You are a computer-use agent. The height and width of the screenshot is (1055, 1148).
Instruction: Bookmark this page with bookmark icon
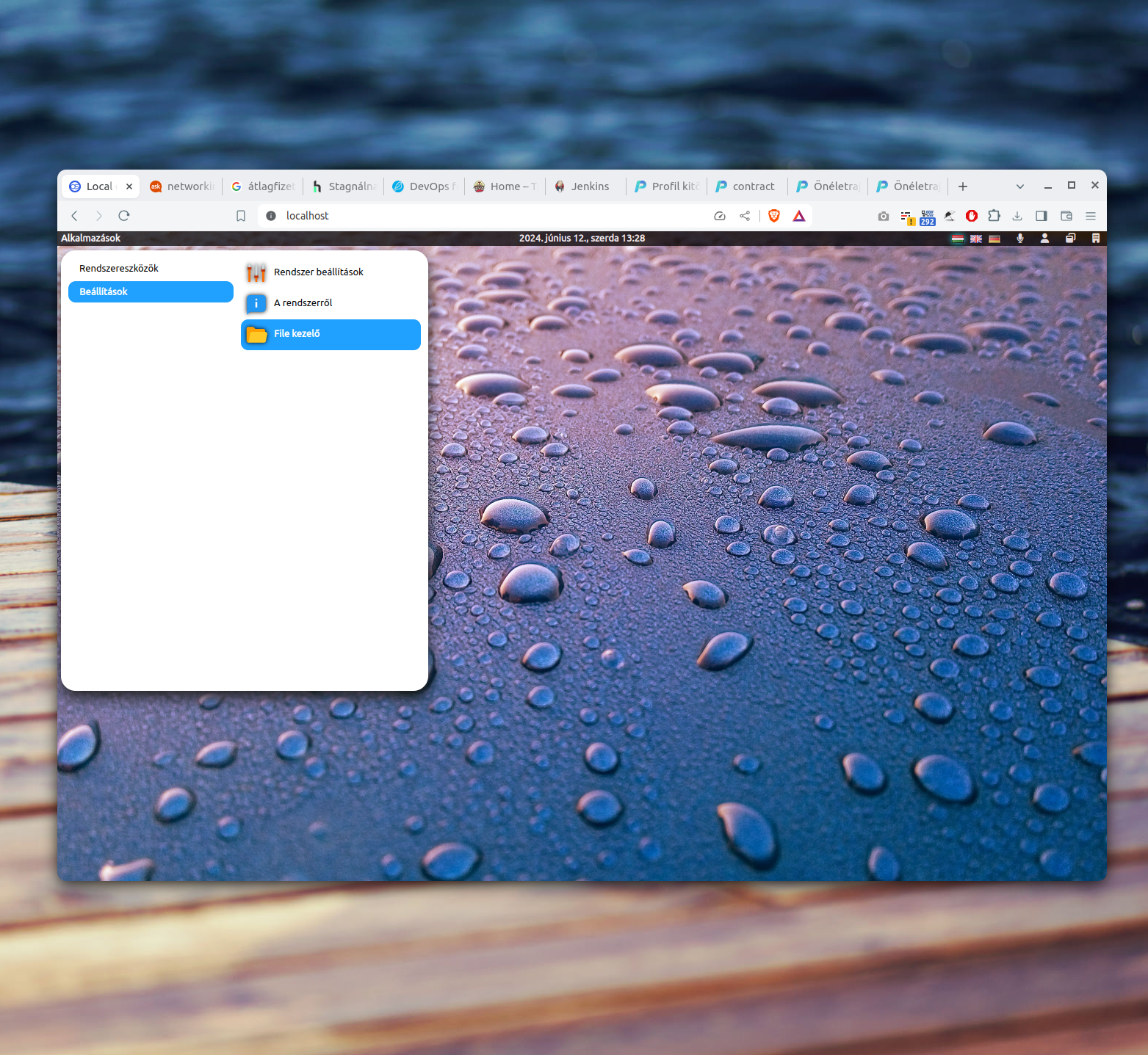click(241, 216)
